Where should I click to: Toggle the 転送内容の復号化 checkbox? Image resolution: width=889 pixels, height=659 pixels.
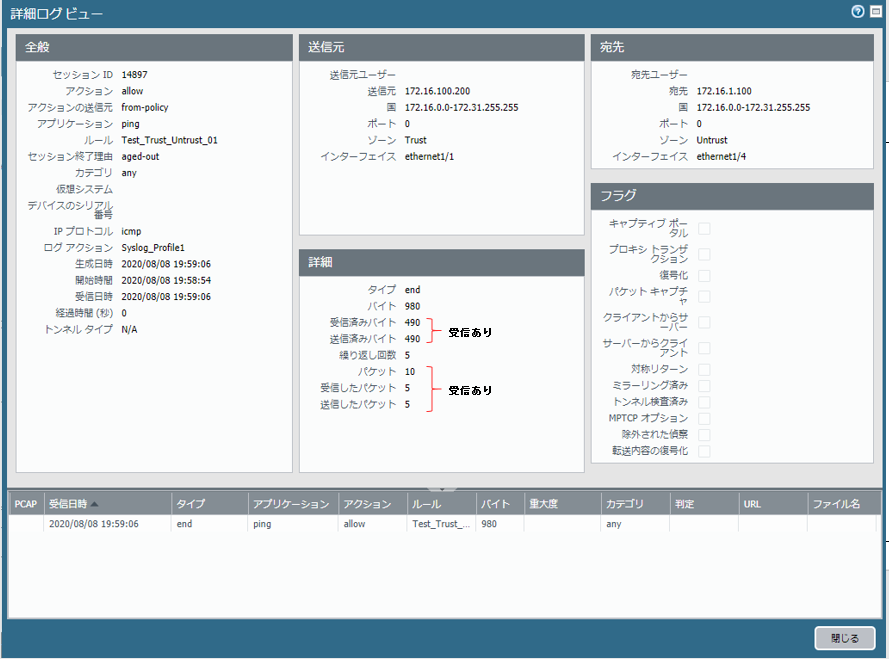point(704,451)
